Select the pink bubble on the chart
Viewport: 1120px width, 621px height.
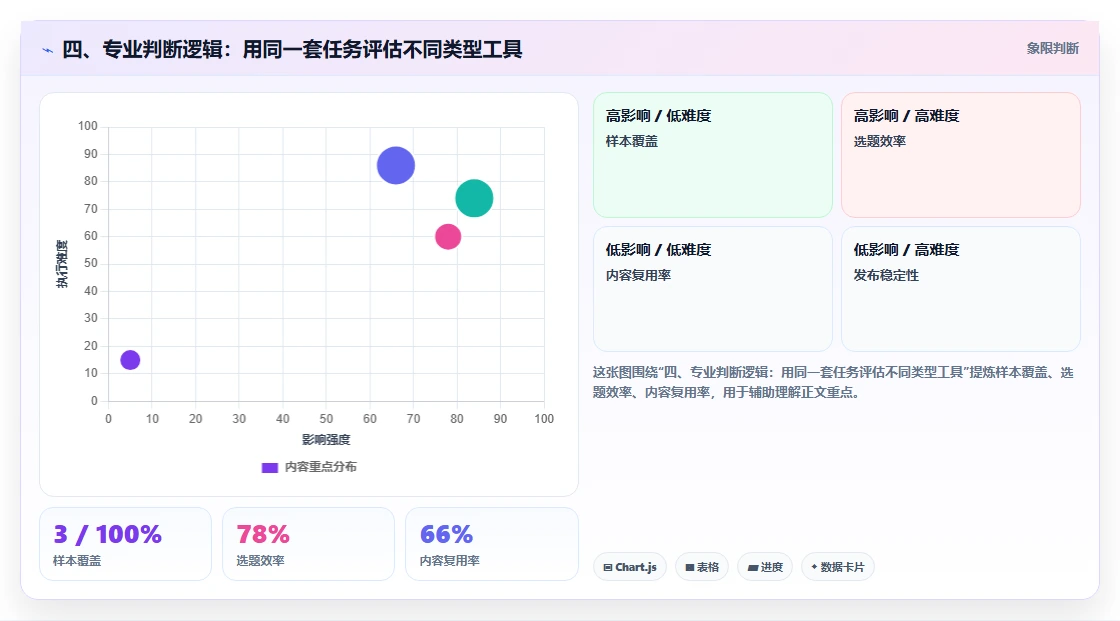pos(448,237)
